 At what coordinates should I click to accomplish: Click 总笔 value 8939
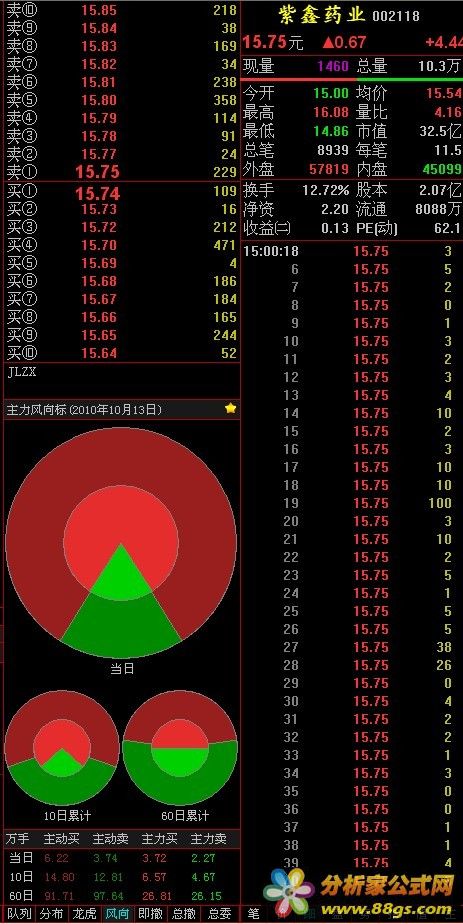(333, 150)
